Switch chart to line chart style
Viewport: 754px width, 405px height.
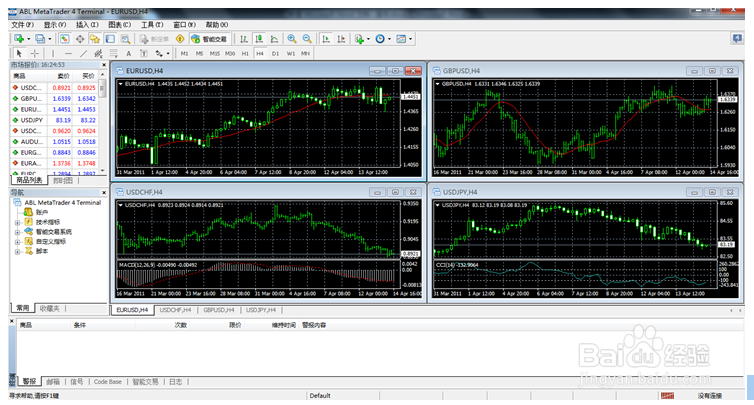(275, 39)
